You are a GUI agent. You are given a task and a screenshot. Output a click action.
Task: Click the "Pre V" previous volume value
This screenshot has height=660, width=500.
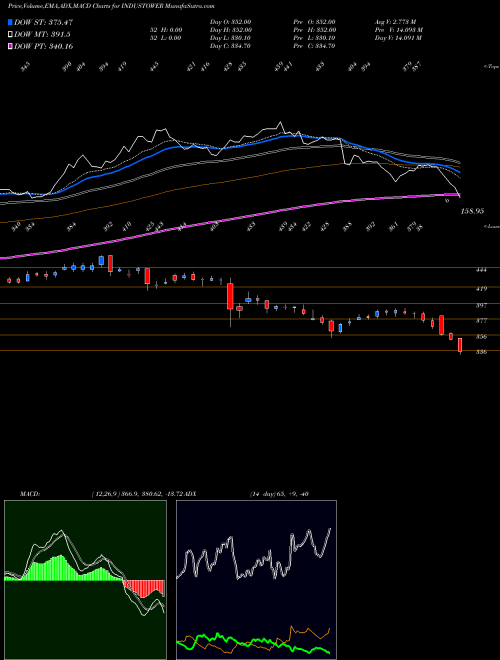(399, 30)
